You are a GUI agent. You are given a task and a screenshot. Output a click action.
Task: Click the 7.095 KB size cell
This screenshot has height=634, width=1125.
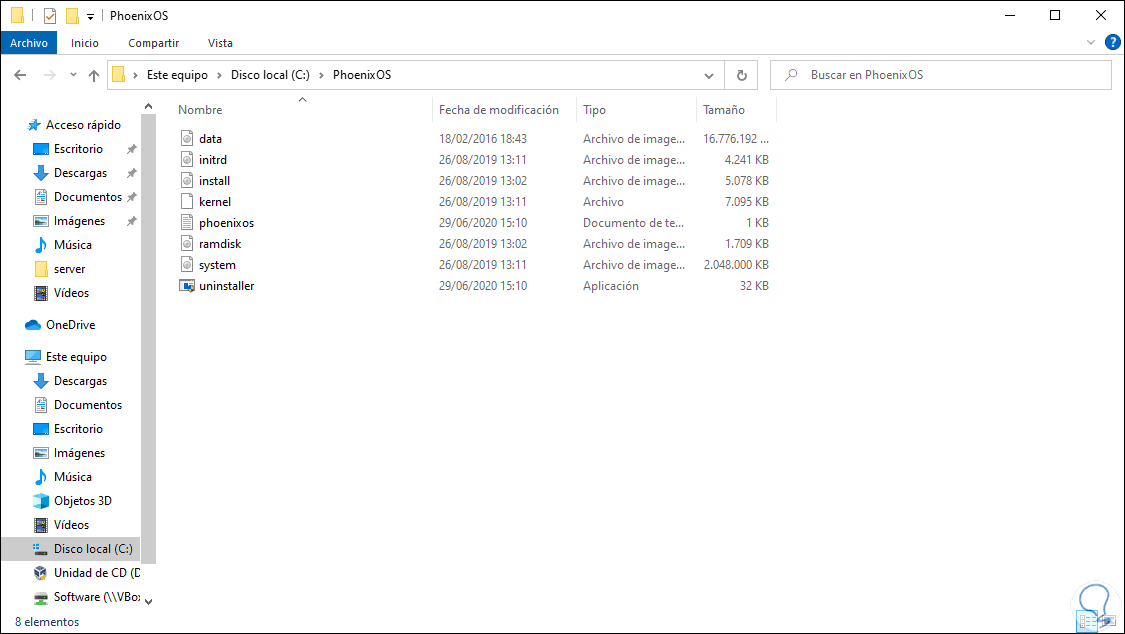click(x=746, y=202)
